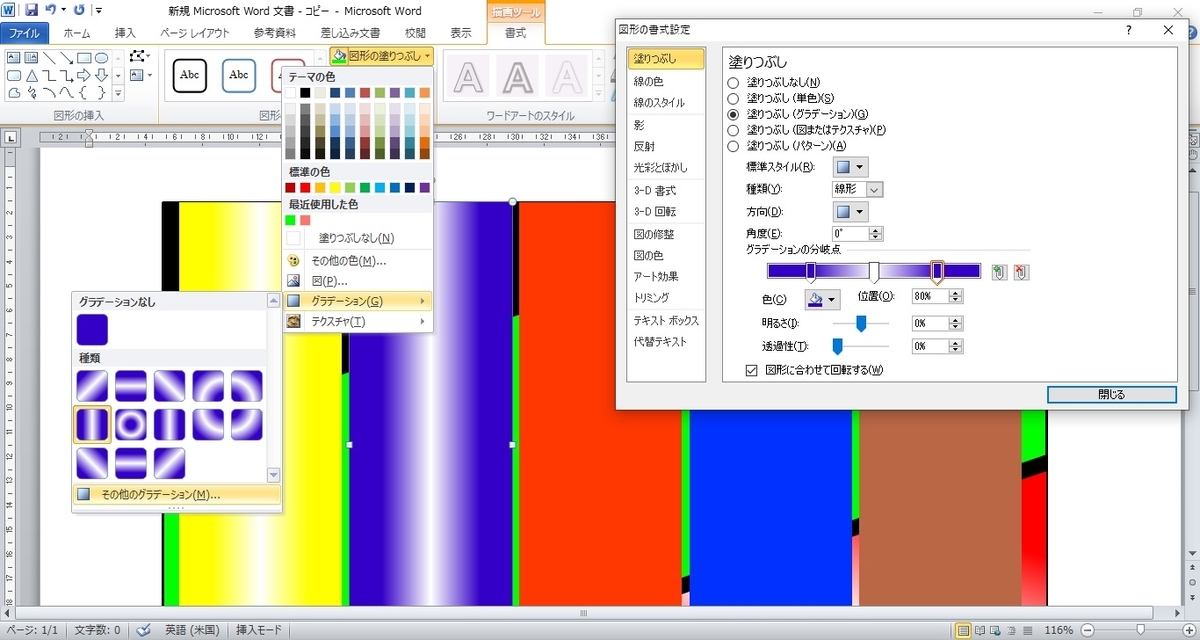Click the 位置(O) position spinner
Viewport: 1200px width, 640px height.
point(955,296)
